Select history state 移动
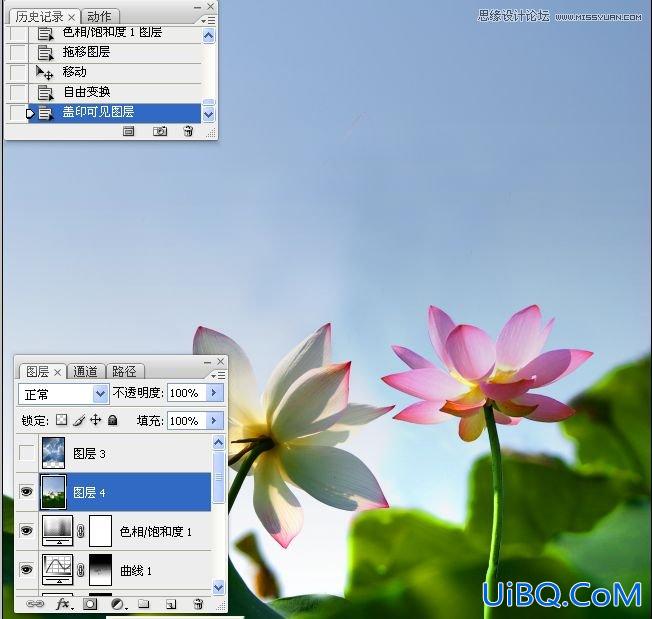 click(x=115, y=72)
